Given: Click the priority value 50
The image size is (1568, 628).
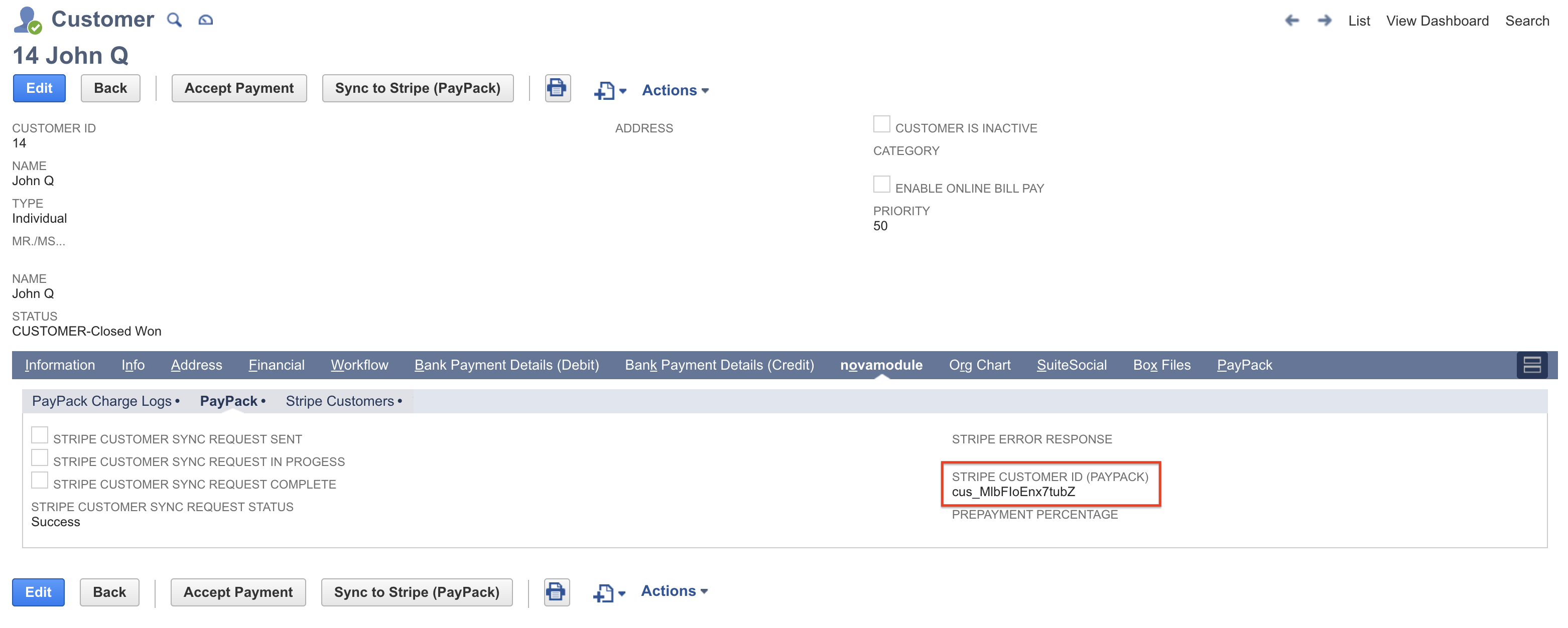Looking at the screenshot, I should [x=880, y=226].
